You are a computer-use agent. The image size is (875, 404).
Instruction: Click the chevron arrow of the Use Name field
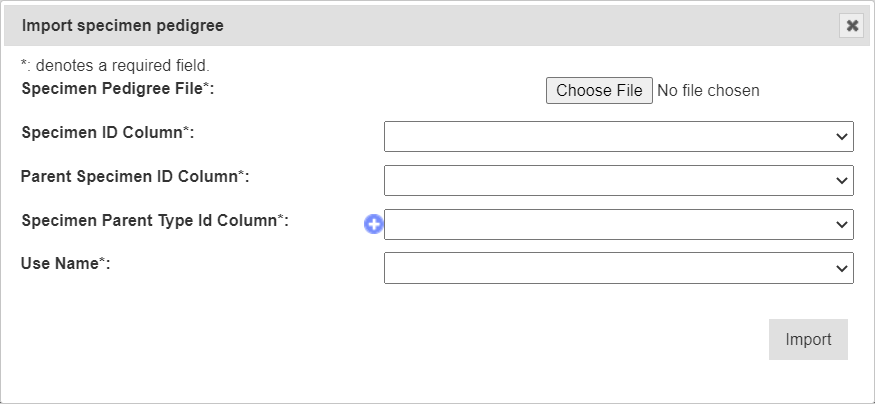coord(841,268)
